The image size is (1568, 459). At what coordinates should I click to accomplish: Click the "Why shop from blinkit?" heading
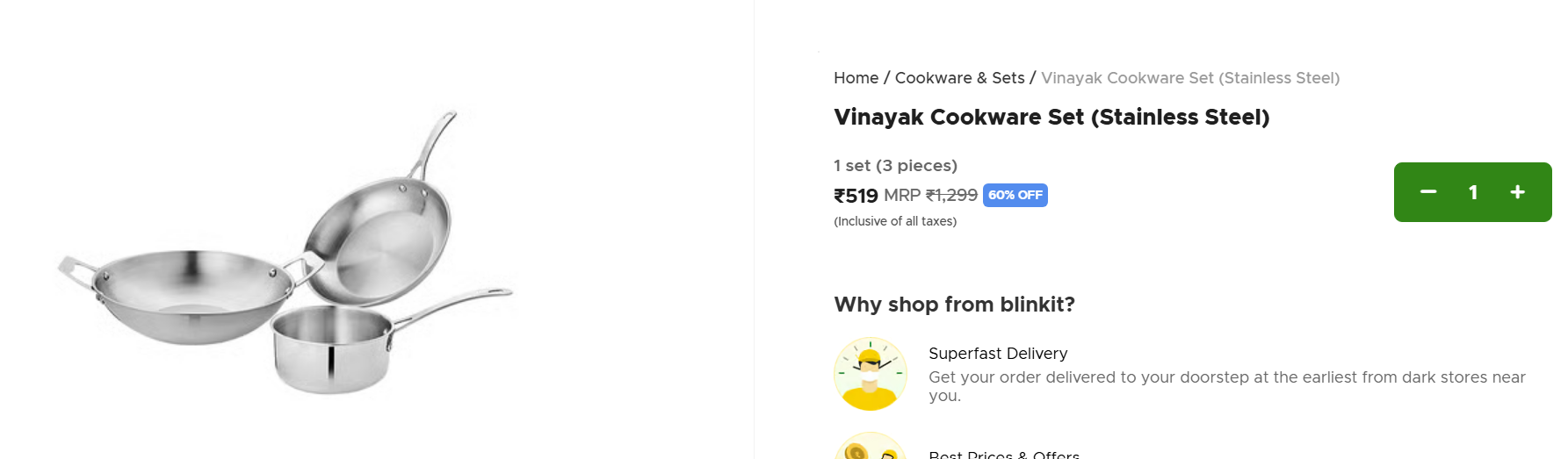[954, 305]
